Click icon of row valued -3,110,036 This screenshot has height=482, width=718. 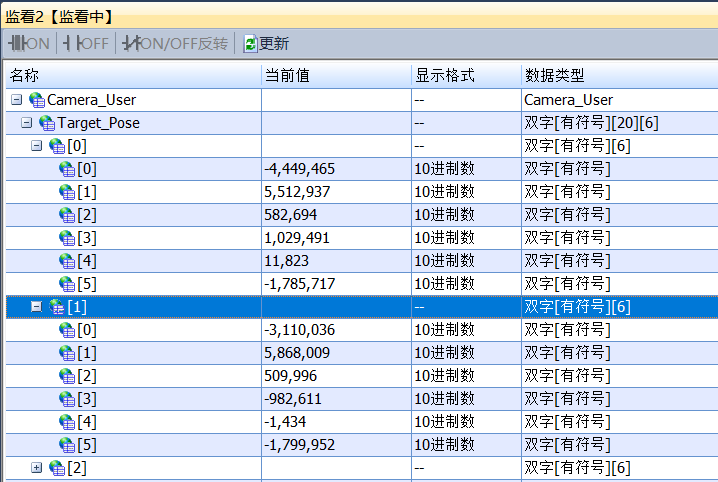tap(67, 330)
